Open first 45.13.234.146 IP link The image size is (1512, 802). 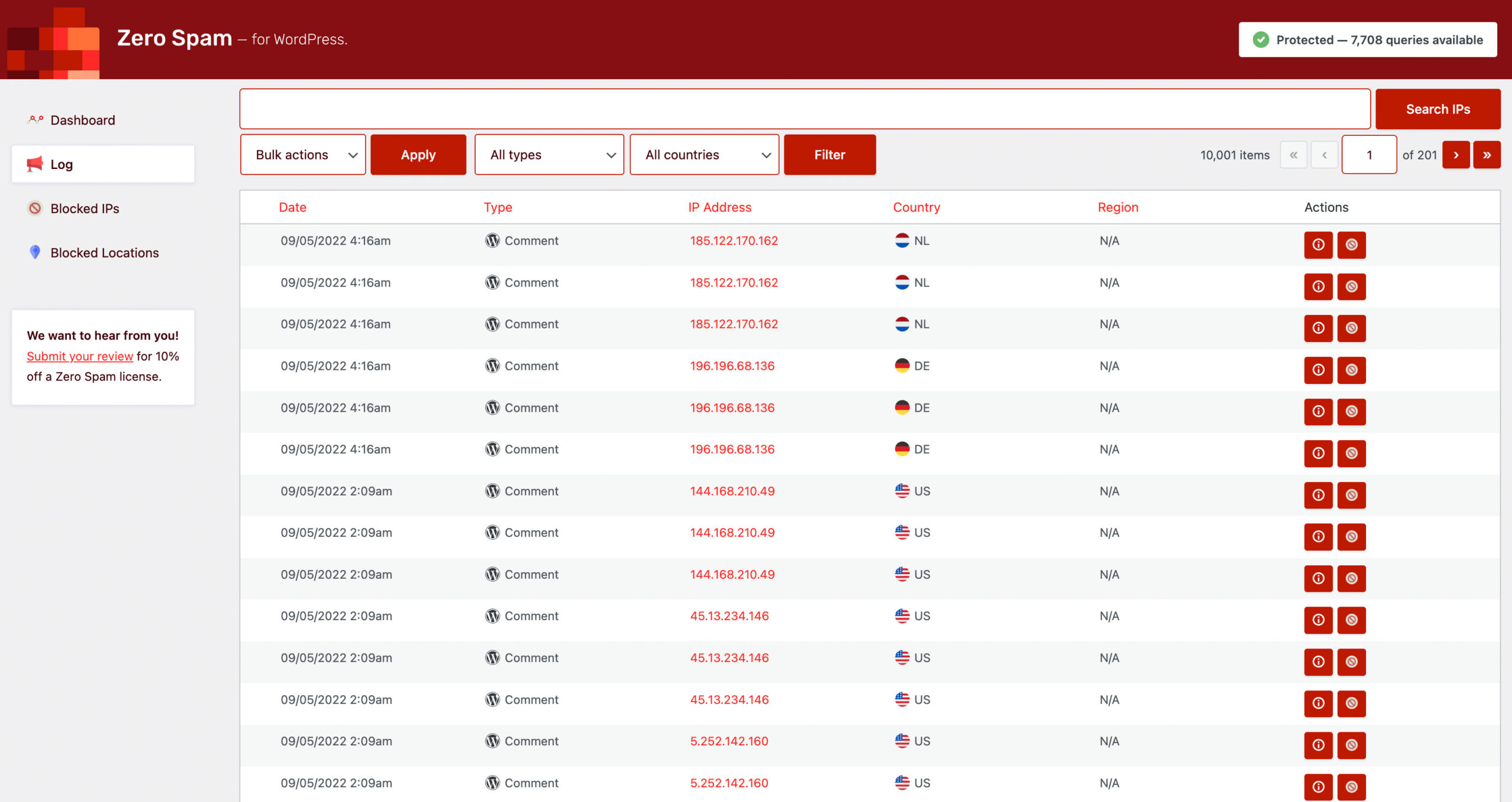click(729, 616)
